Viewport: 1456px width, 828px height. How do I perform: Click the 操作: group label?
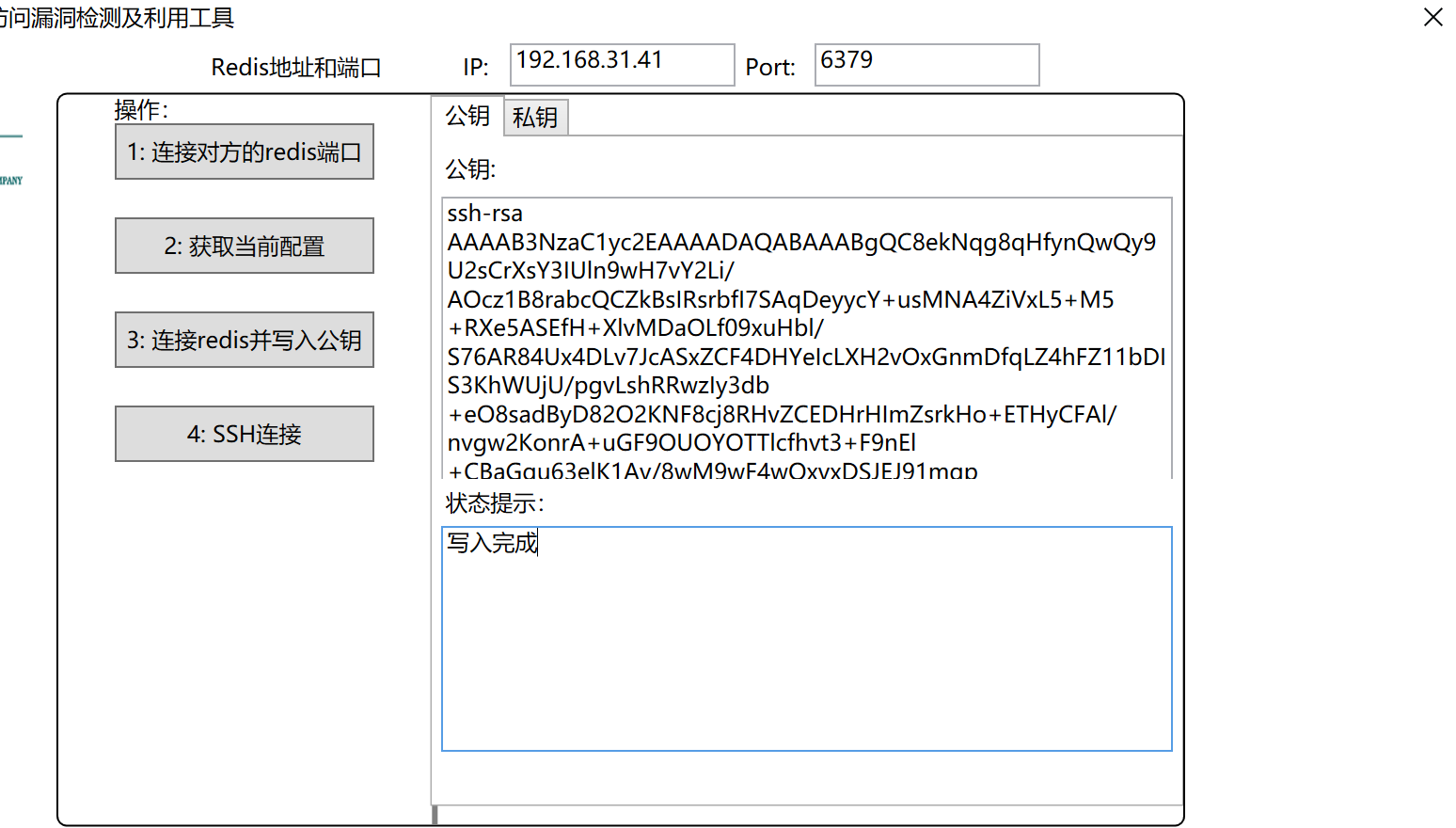point(141,110)
